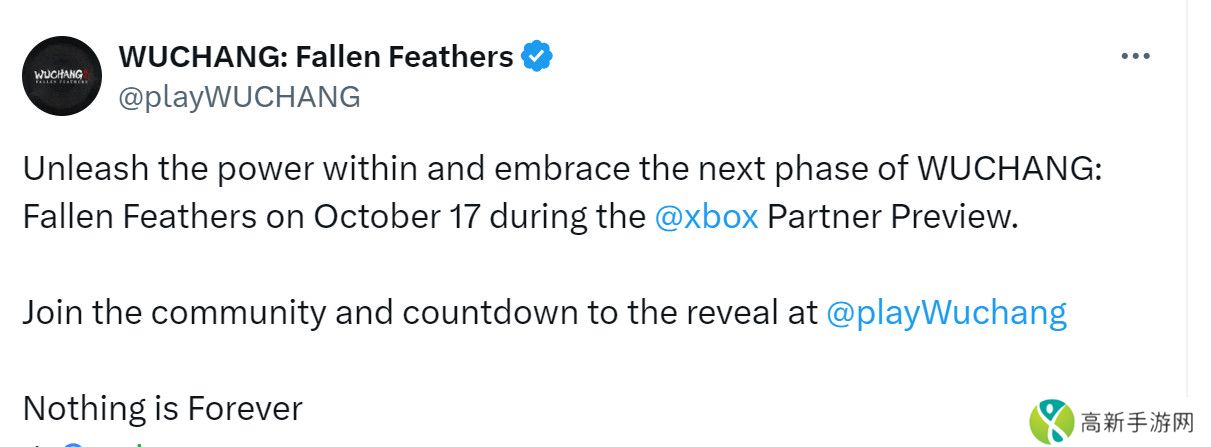The image size is (1211, 447).
Task: Select the @playWUCHANG handle under the name
Action: (239, 96)
